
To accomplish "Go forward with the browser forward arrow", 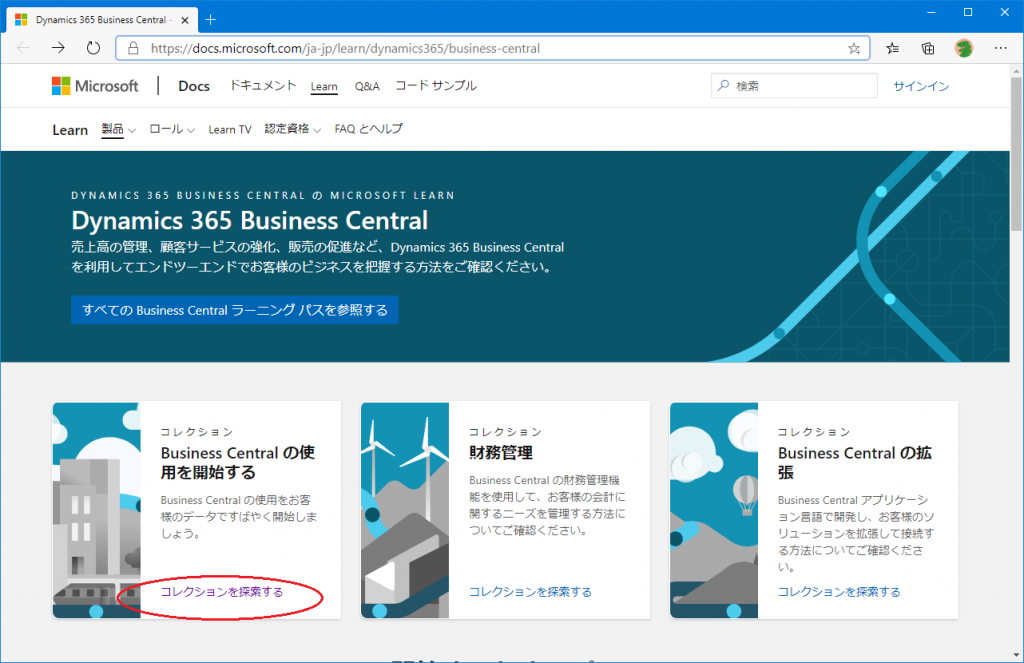I will click(58, 48).
